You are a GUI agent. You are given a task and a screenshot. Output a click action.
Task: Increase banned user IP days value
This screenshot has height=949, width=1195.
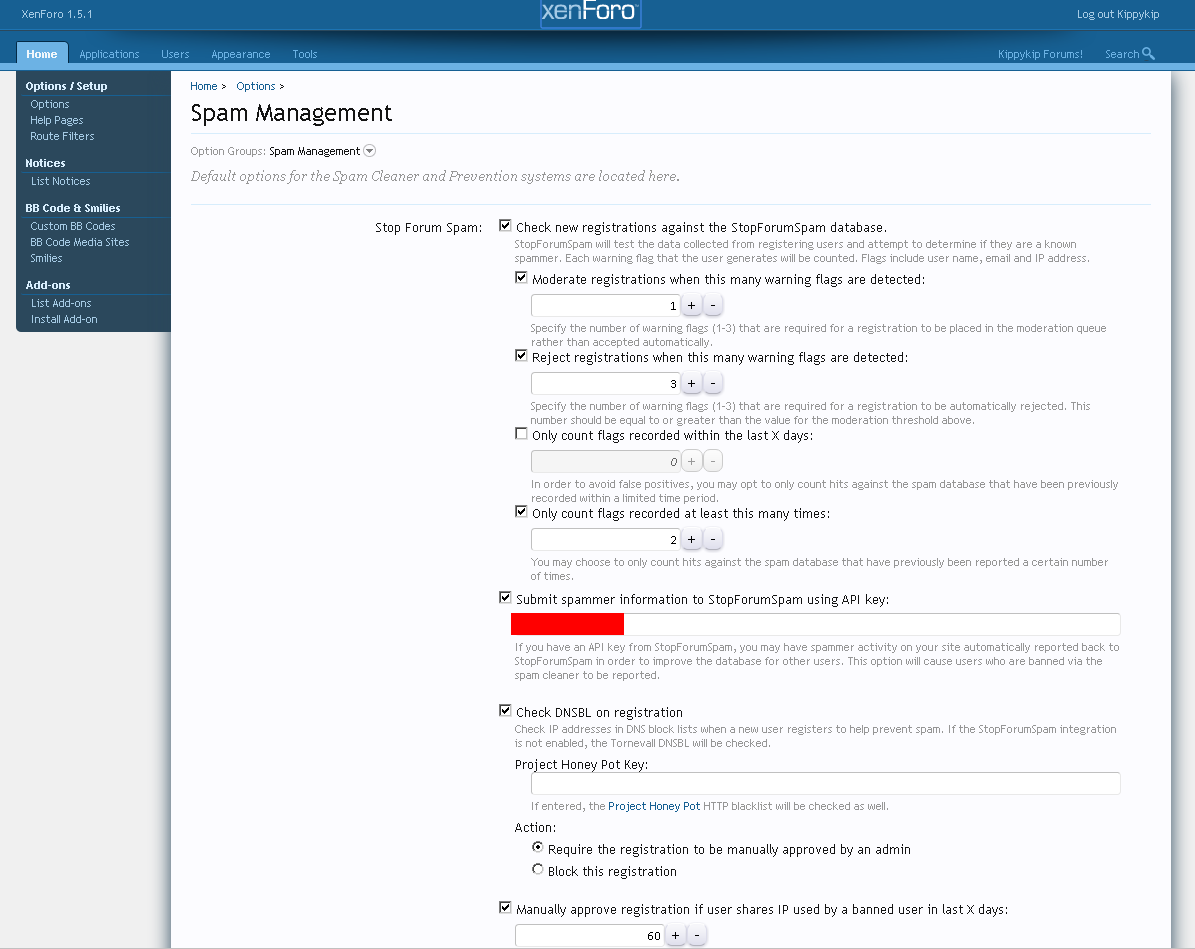click(675, 936)
